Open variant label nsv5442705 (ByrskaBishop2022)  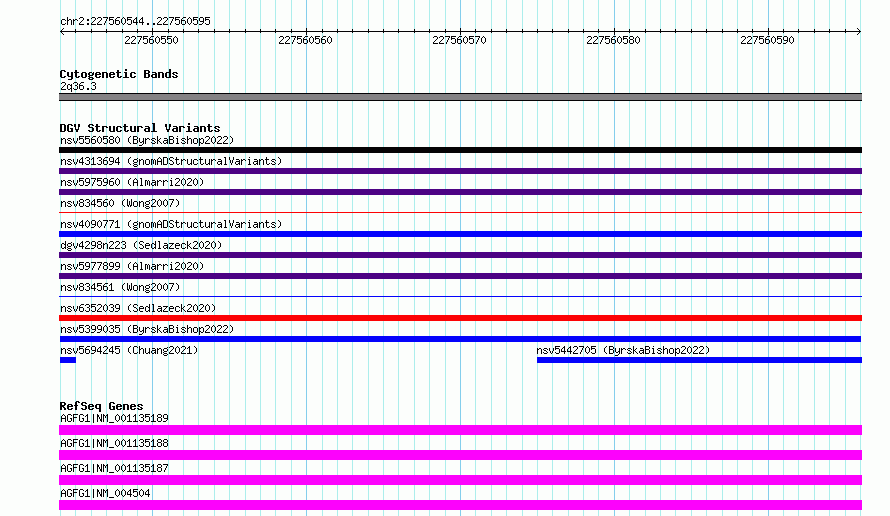coord(623,350)
